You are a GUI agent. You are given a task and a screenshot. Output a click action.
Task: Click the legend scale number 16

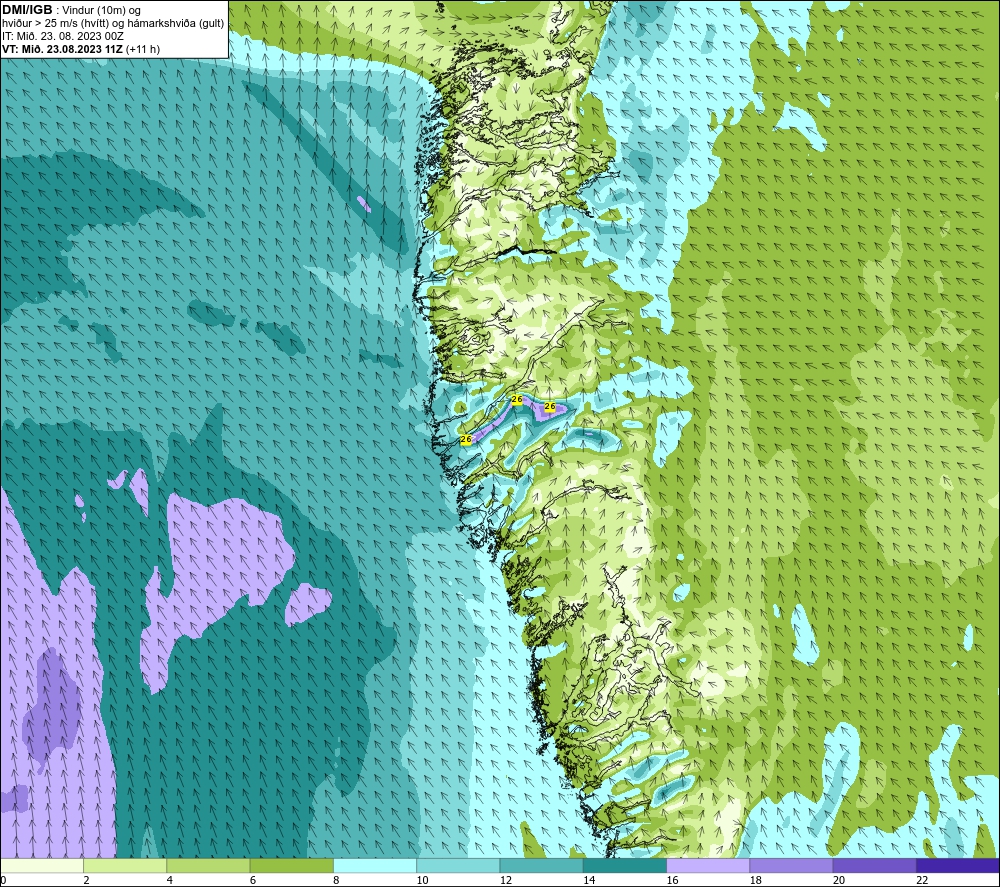coord(672,880)
